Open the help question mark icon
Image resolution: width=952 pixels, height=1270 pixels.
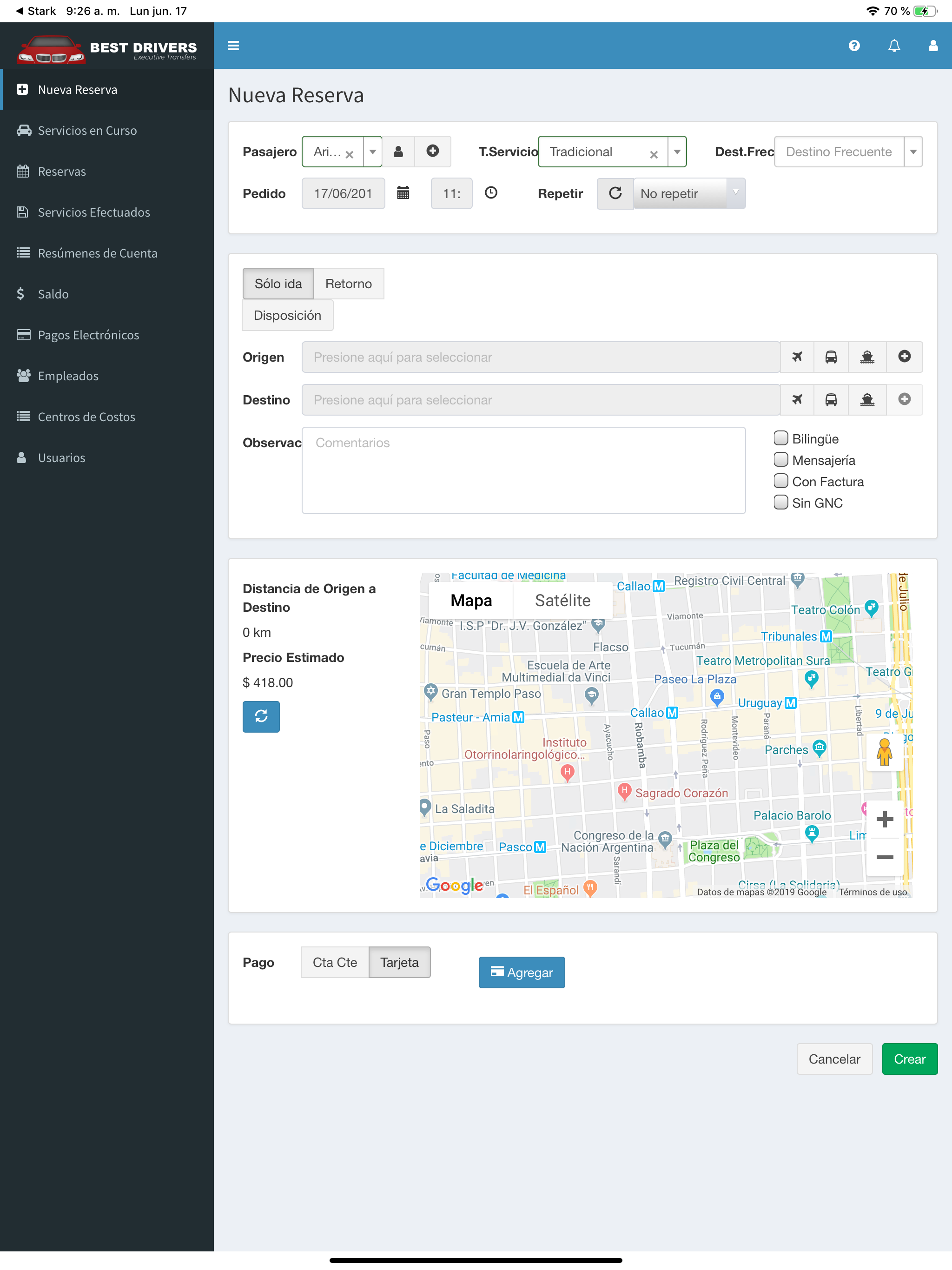coord(854,46)
